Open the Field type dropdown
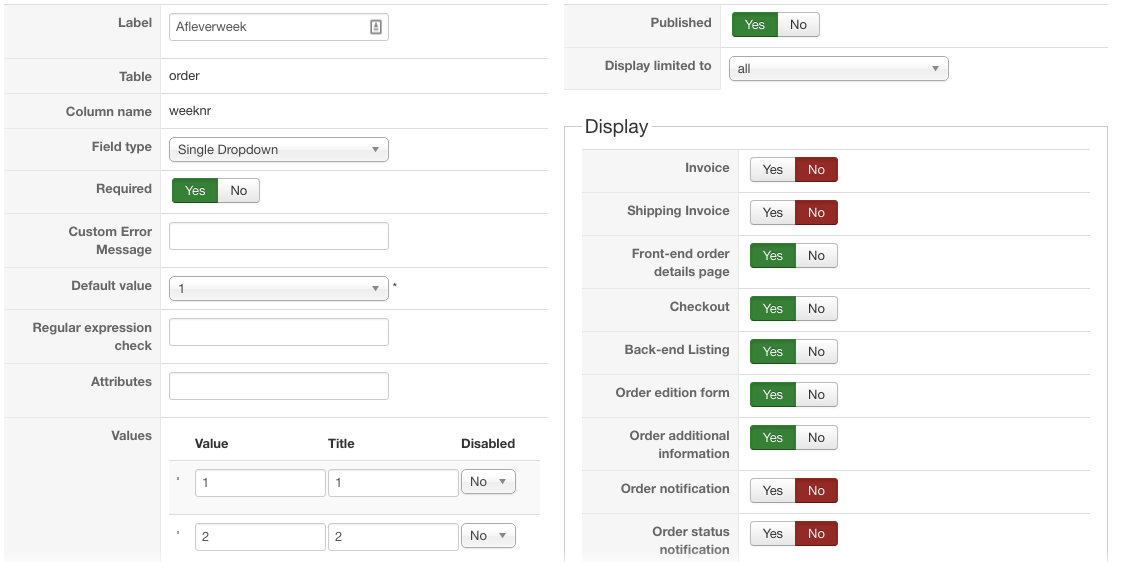1128x562 pixels. tap(278, 150)
